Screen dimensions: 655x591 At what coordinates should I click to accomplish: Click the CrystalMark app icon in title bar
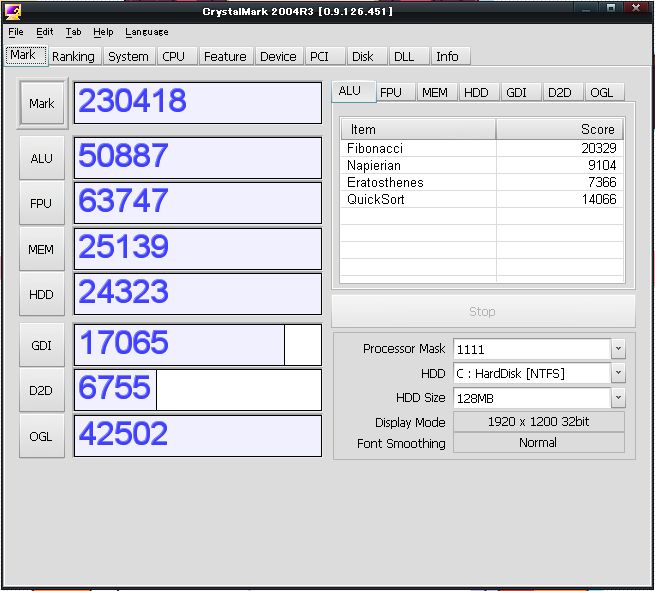click(x=13, y=12)
